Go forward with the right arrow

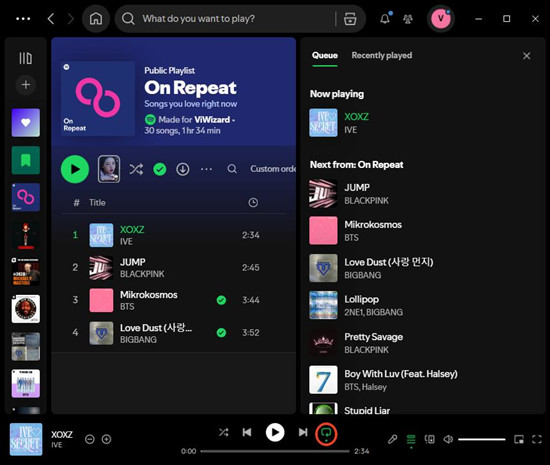[x=71, y=19]
